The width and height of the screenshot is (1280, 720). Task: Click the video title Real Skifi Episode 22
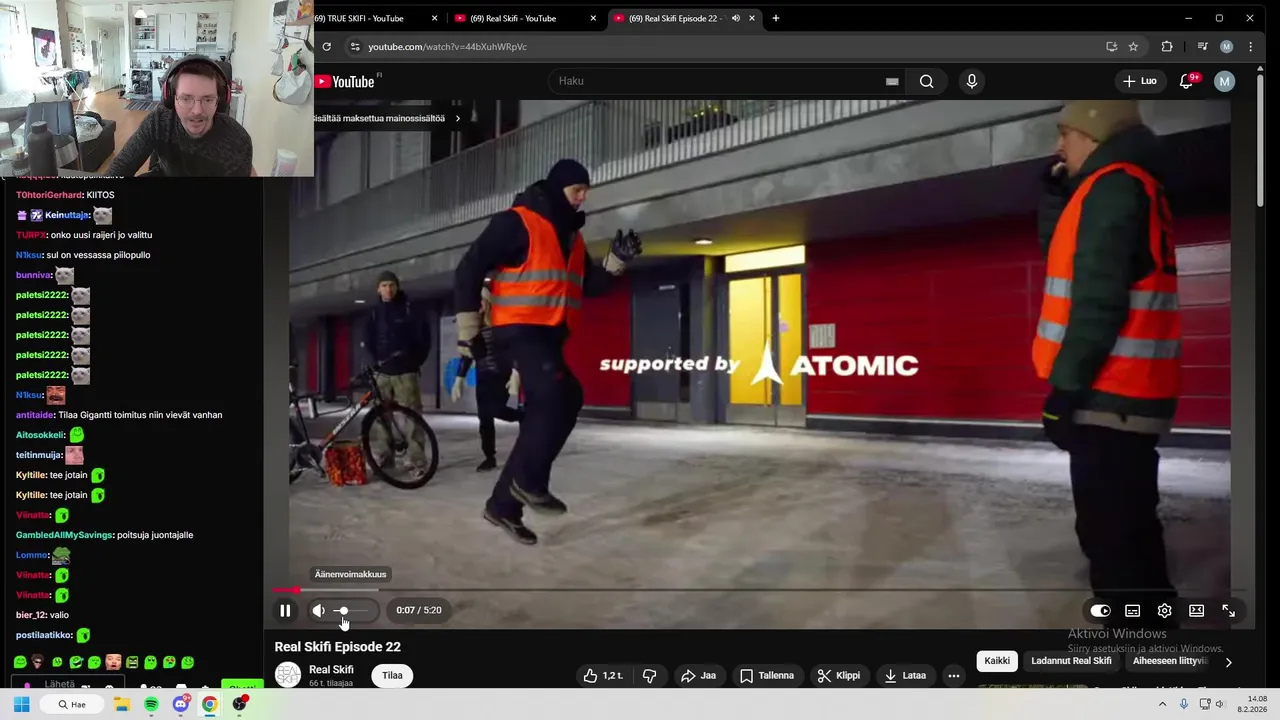(337, 647)
